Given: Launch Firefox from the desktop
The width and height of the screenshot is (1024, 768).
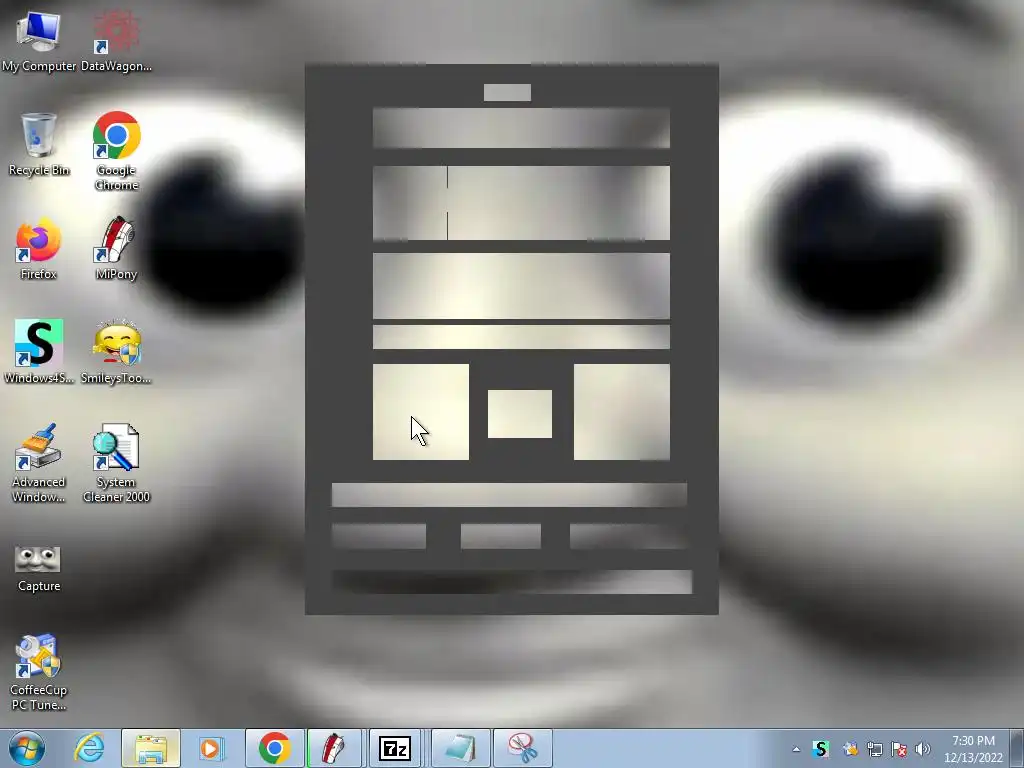Looking at the screenshot, I should point(39,249).
